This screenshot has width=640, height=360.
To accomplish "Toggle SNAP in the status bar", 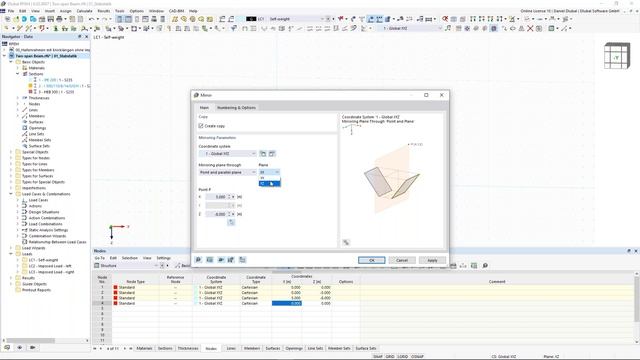I will pyautogui.click(x=378, y=357).
